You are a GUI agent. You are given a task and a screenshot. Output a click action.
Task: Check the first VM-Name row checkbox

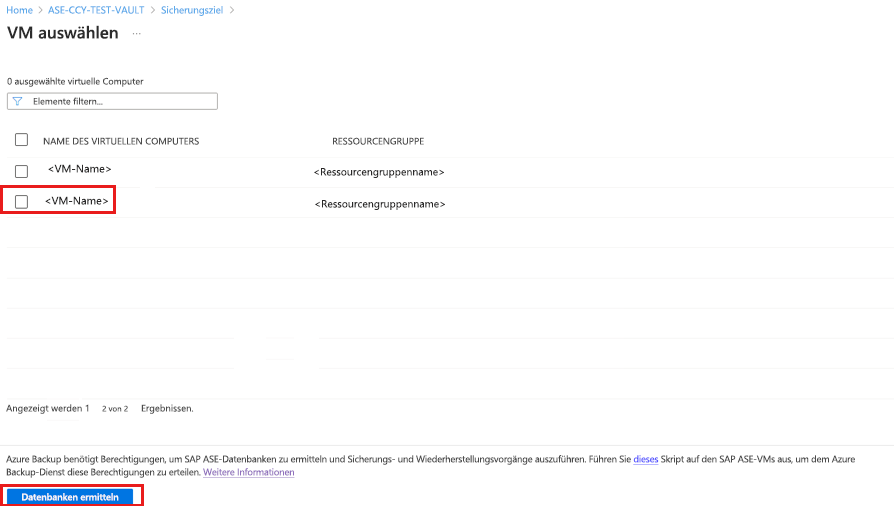point(21,171)
